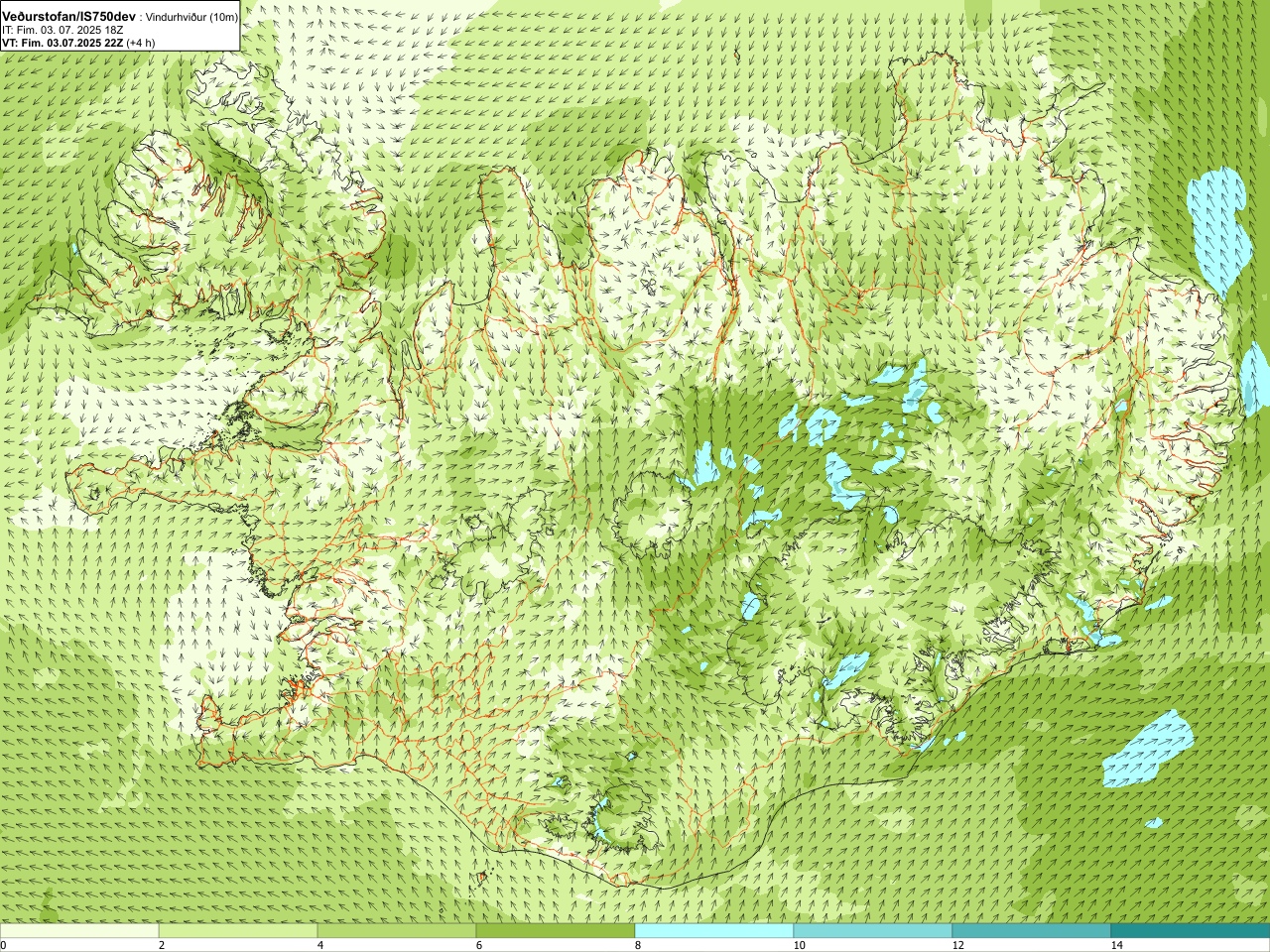The width and height of the screenshot is (1270, 952).
Task: Pick the palest 0–2 legend color band
Action: click(79, 931)
